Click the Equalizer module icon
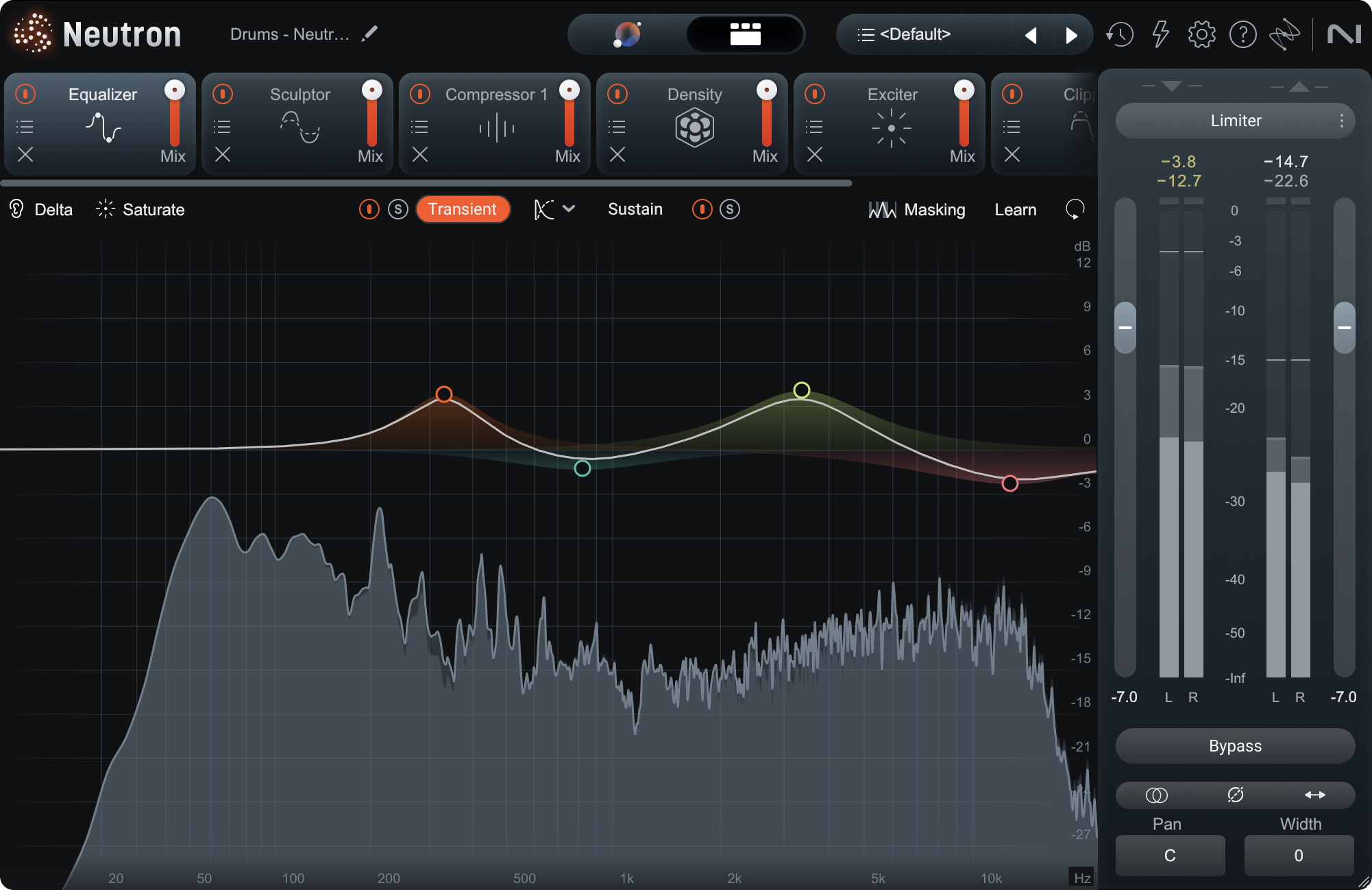The width and height of the screenshot is (1372, 890). pyautogui.click(x=101, y=128)
